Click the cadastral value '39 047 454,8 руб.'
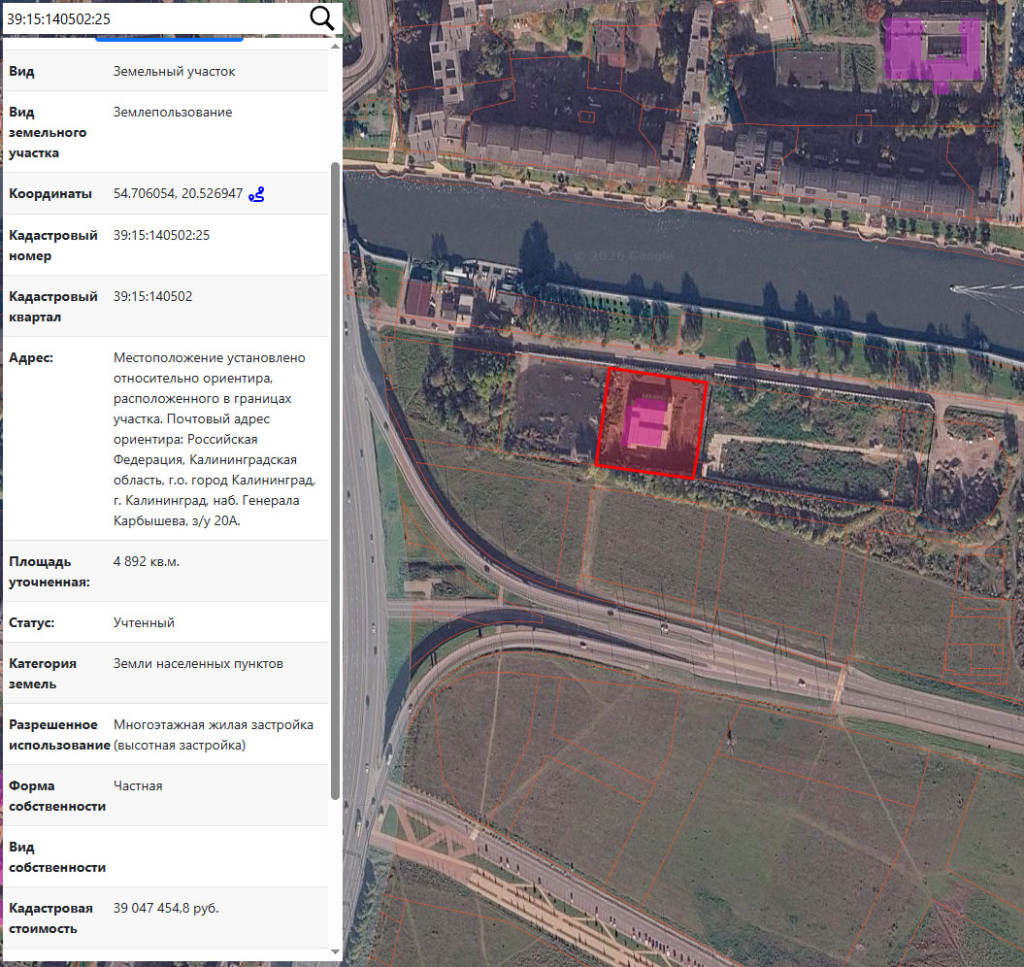The height and width of the screenshot is (967, 1024). click(x=166, y=908)
